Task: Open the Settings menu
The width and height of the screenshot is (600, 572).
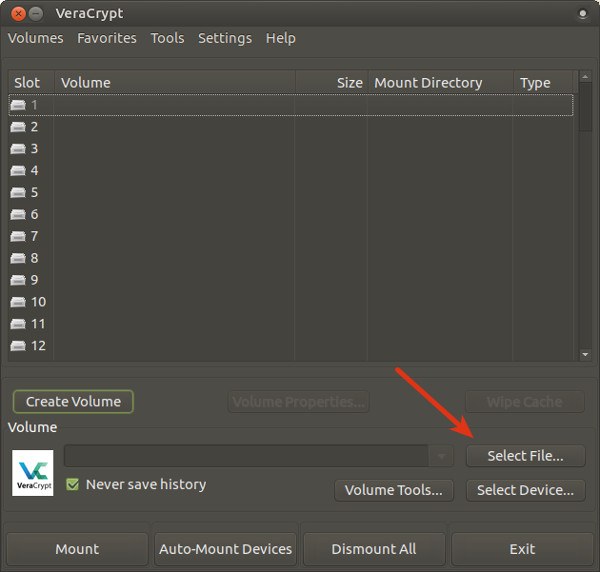Action: (x=225, y=38)
